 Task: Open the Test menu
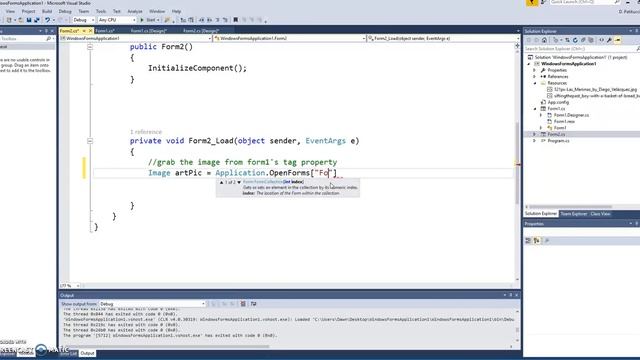tap(117, 11)
